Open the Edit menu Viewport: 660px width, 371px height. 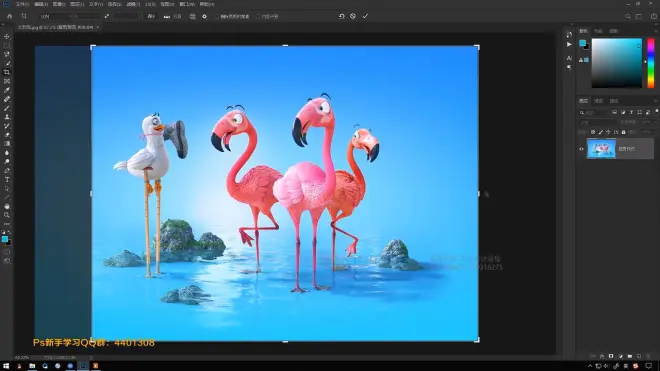coord(41,4)
